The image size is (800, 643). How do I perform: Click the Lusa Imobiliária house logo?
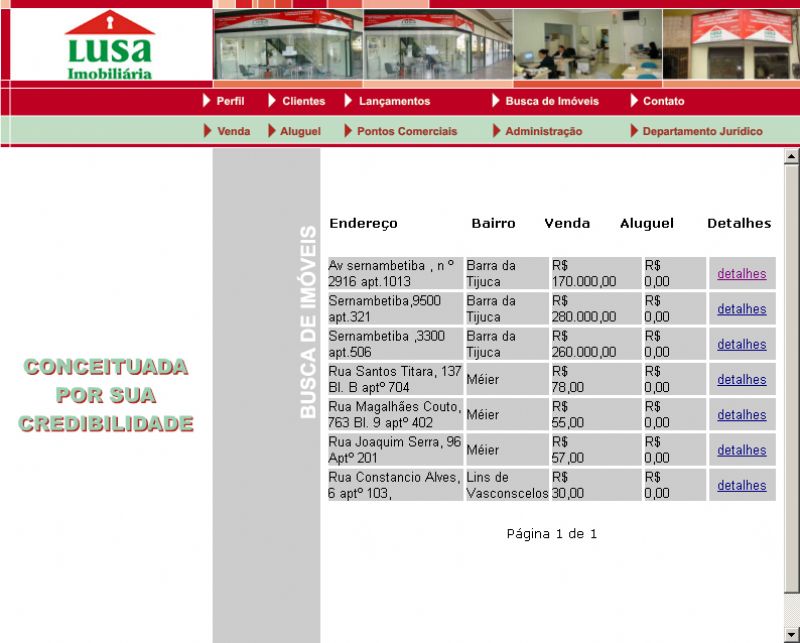coord(110,45)
